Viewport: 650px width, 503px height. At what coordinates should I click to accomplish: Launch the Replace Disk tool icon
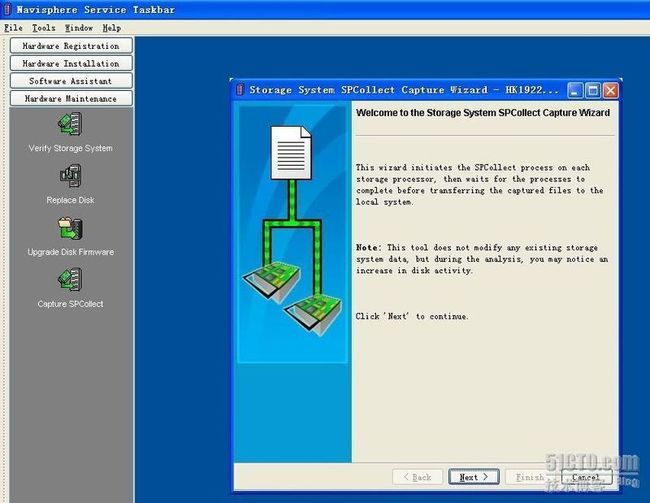coord(70,176)
